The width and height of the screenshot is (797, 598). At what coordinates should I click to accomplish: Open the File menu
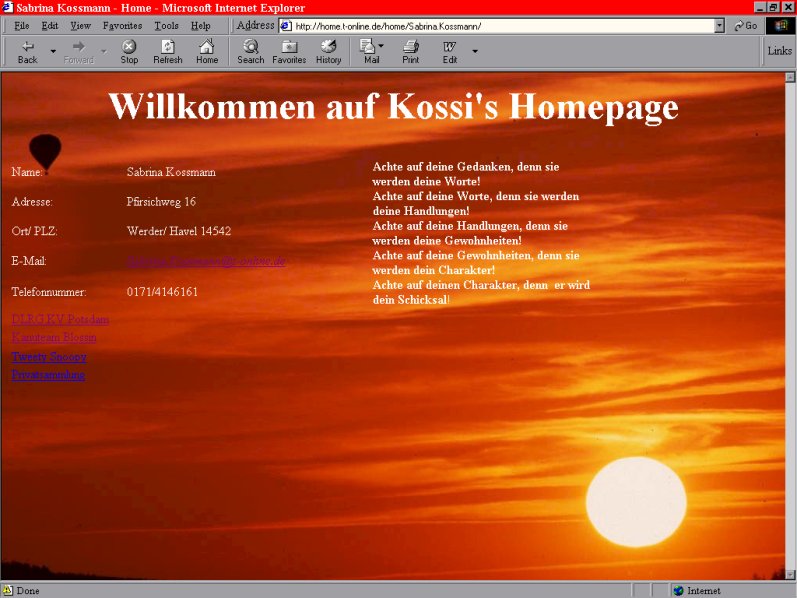pyautogui.click(x=22, y=25)
